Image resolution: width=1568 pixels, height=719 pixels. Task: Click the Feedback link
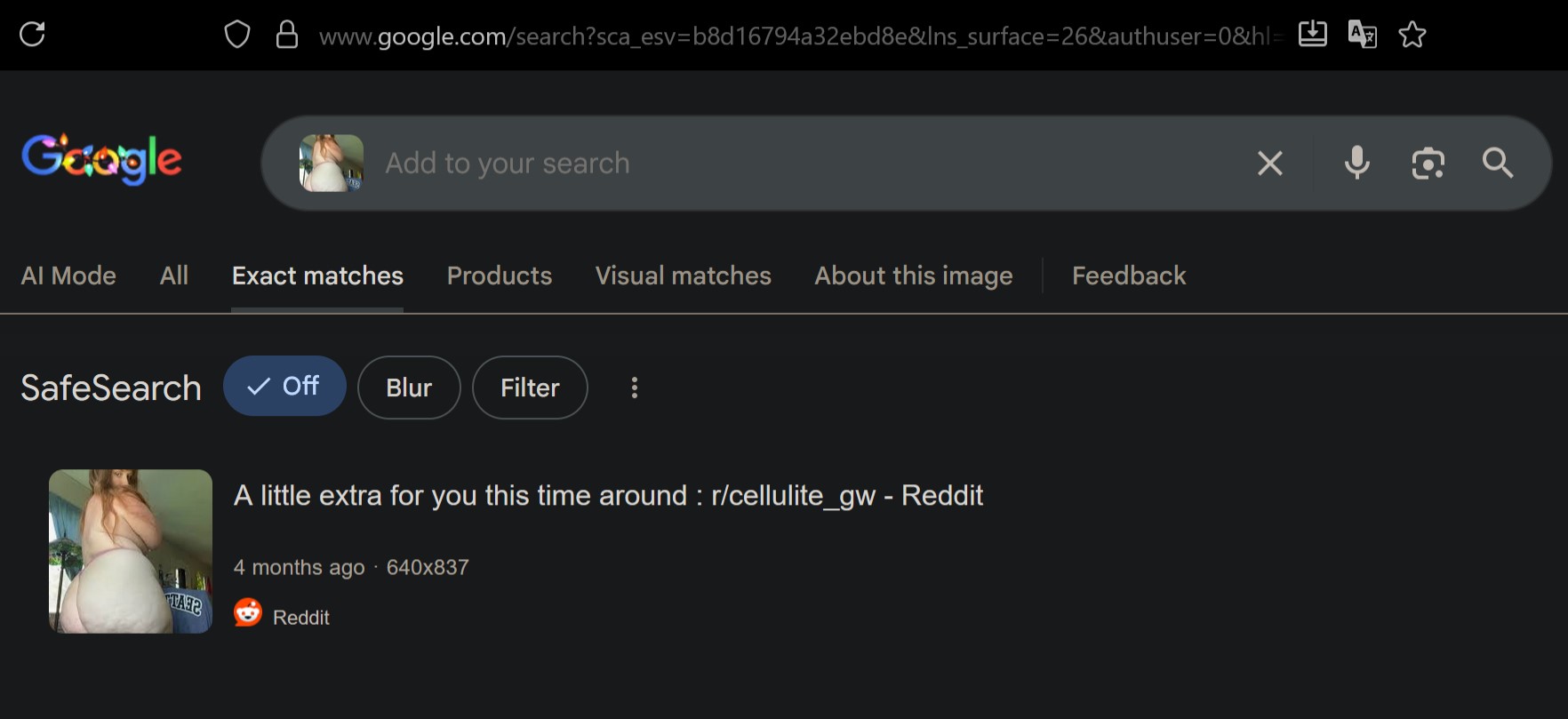click(1129, 276)
